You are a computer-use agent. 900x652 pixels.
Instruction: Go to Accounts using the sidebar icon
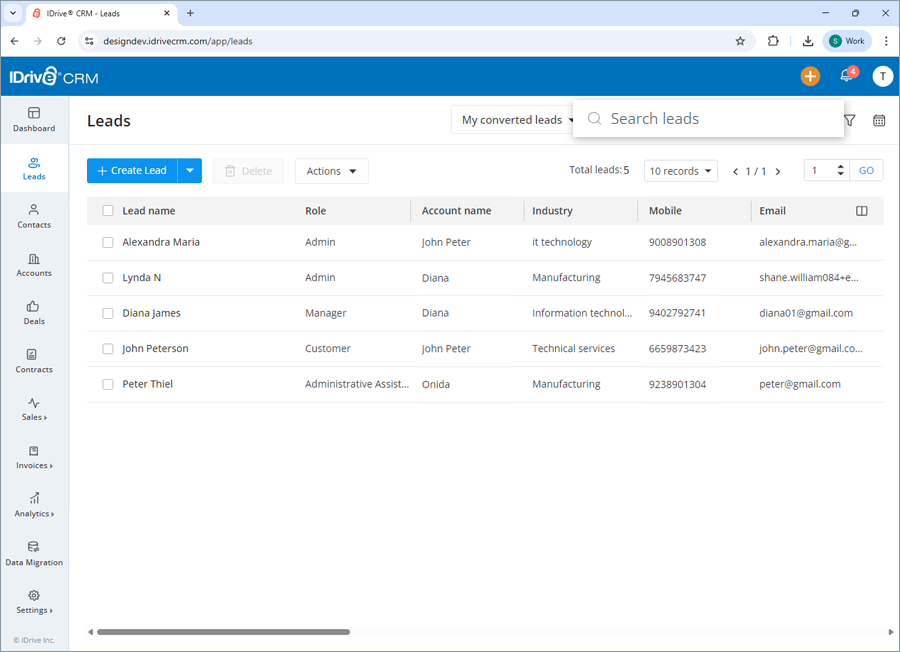point(33,266)
